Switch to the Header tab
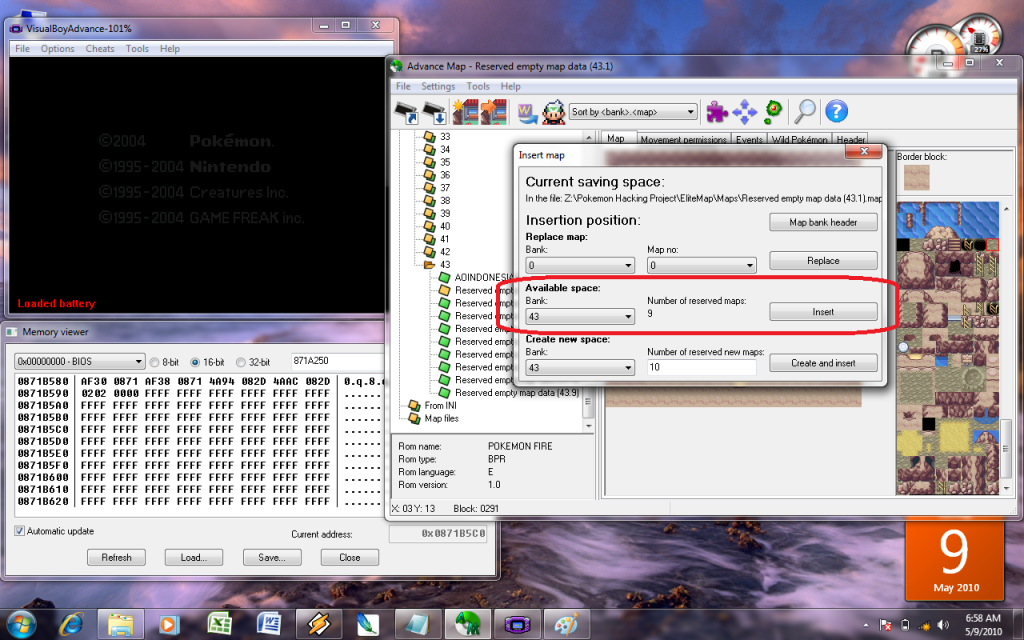Screen dimensions: 1024x640 tap(850, 139)
